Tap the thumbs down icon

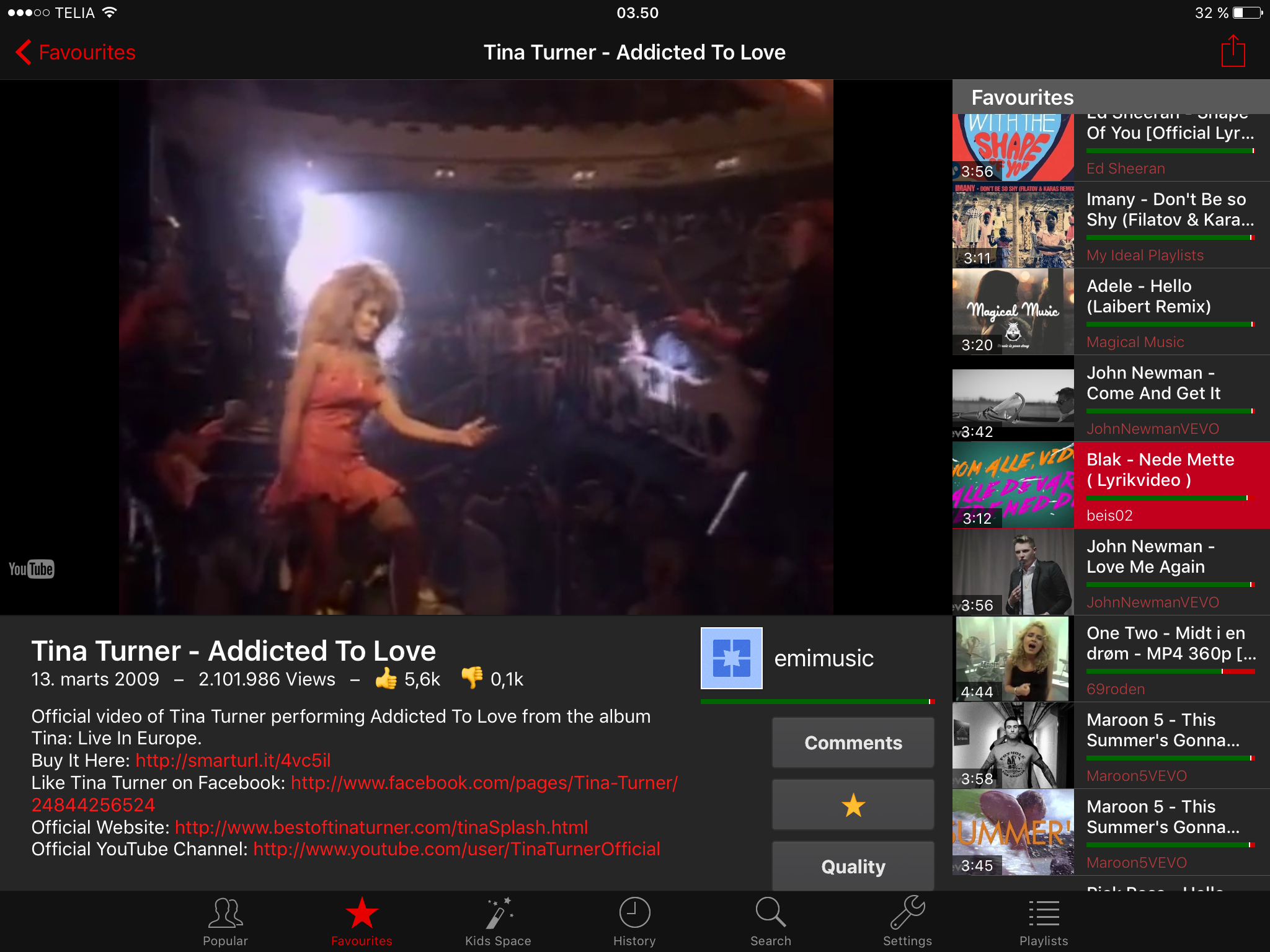[472, 679]
